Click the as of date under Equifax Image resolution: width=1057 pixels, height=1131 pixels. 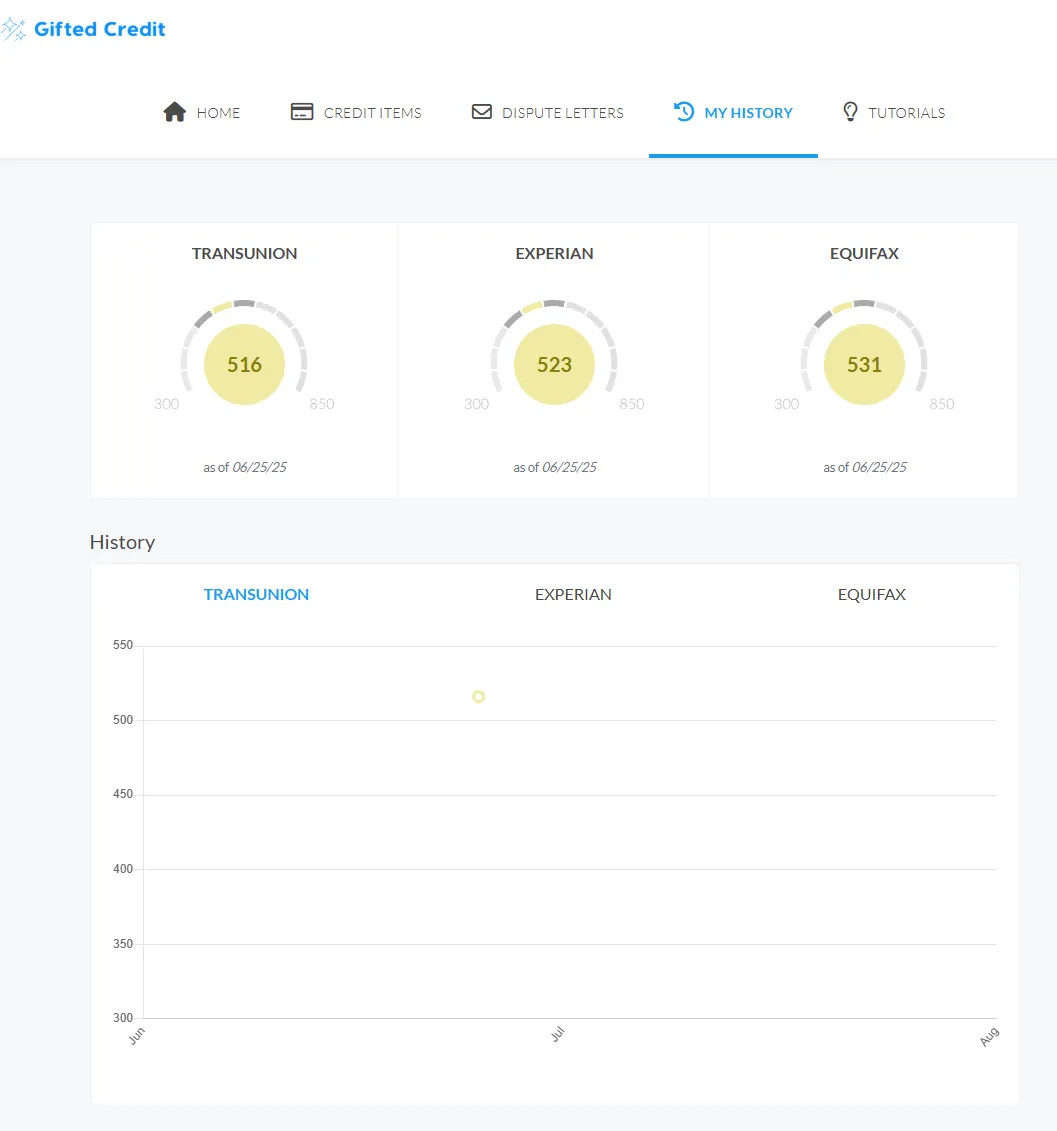864,467
